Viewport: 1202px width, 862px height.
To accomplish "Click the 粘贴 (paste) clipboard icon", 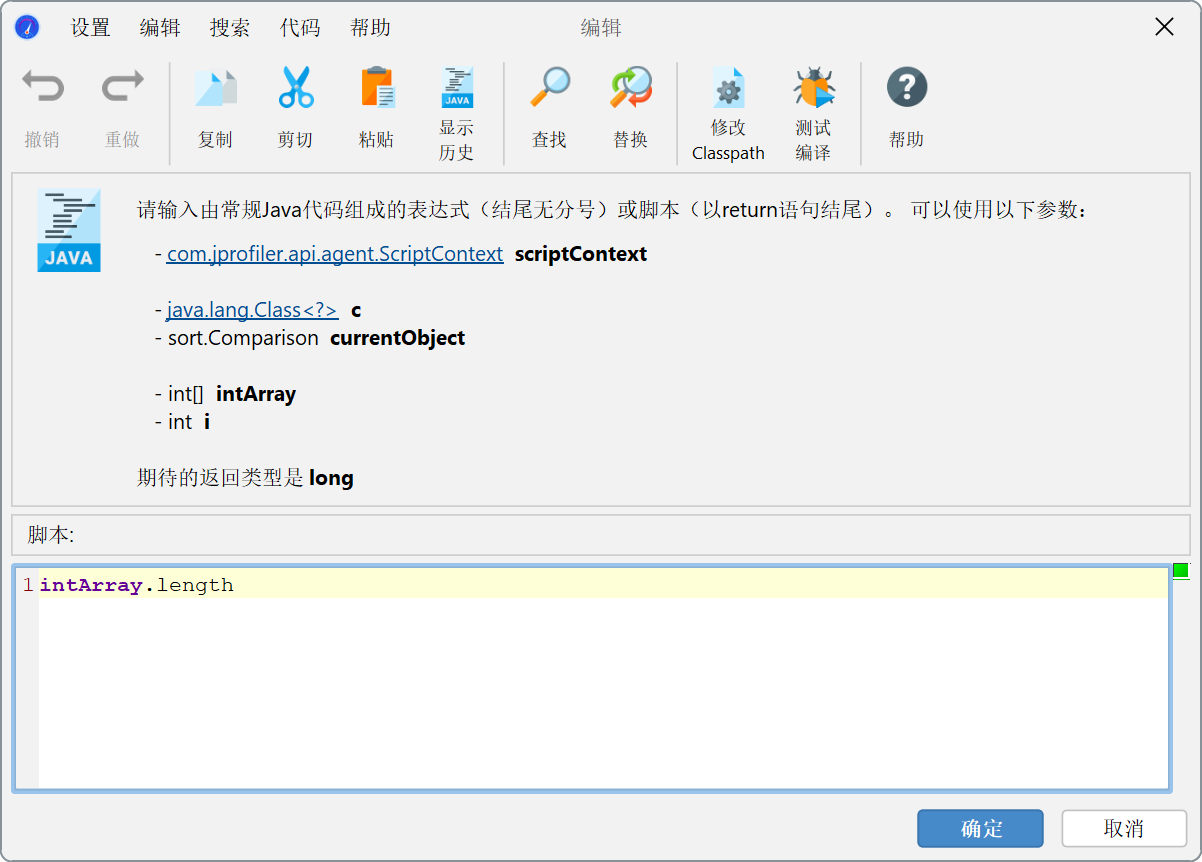I will (376, 88).
